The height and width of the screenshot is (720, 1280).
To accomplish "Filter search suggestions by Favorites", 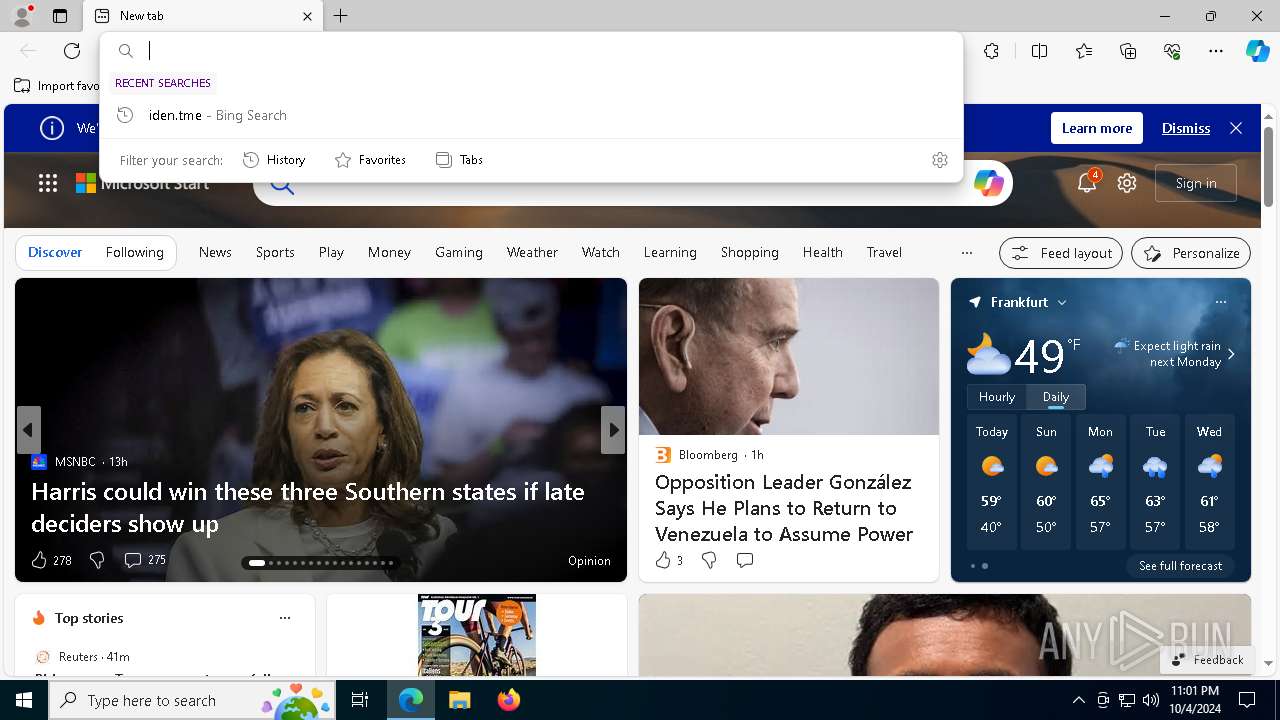I will tap(370, 160).
